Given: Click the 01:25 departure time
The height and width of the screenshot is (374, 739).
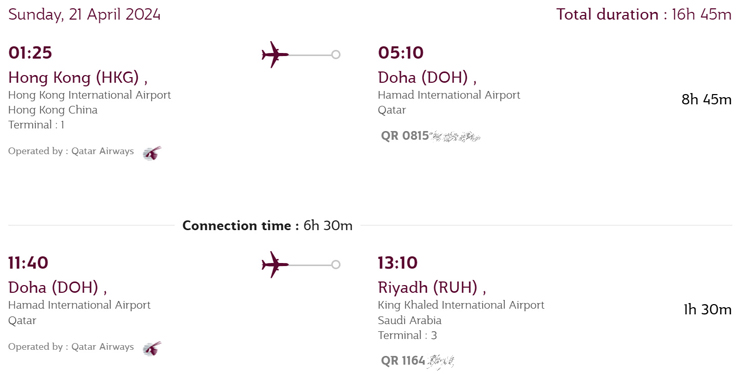Looking at the screenshot, I should click(x=30, y=53).
